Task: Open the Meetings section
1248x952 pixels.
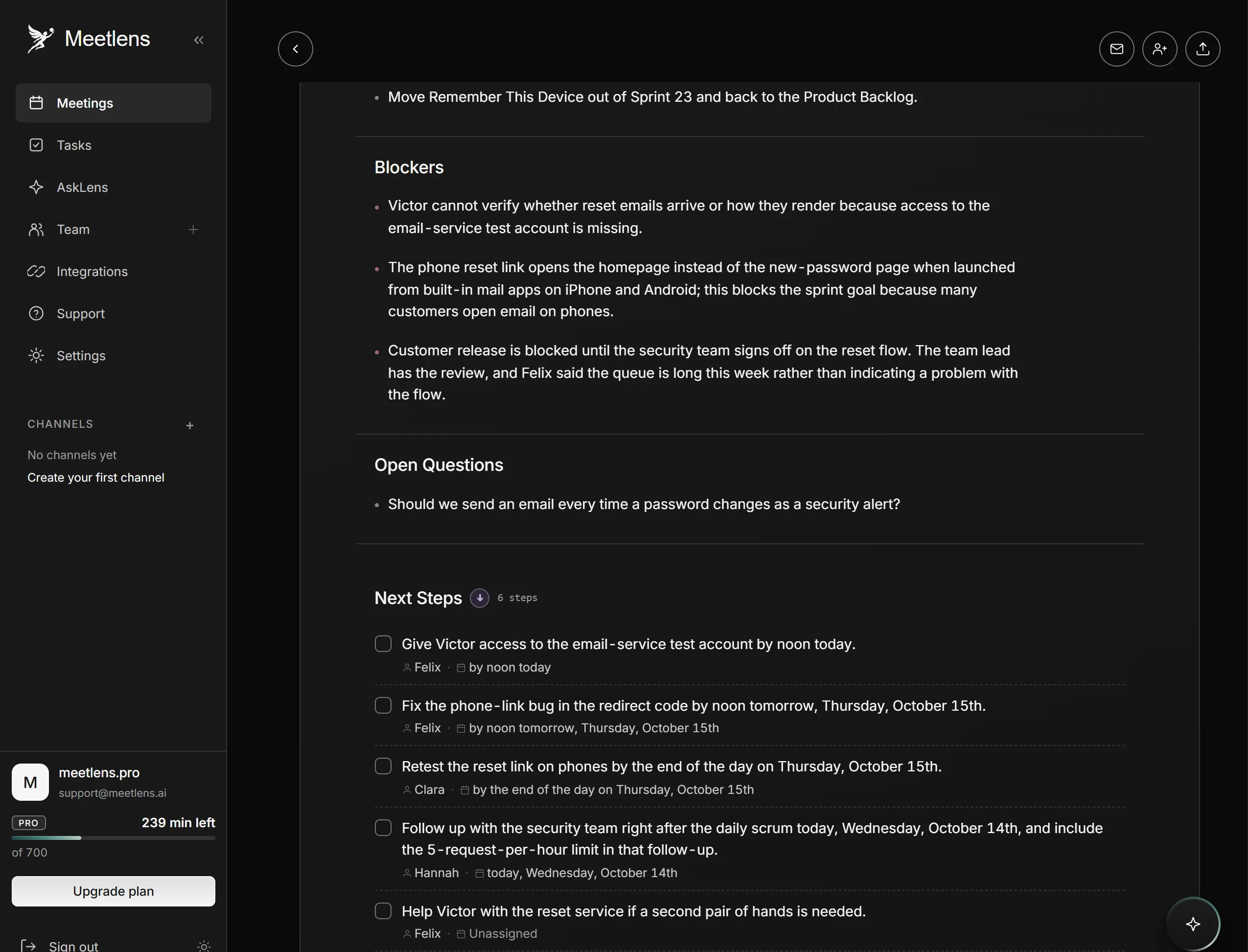Action: pyautogui.click(x=114, y=103)
